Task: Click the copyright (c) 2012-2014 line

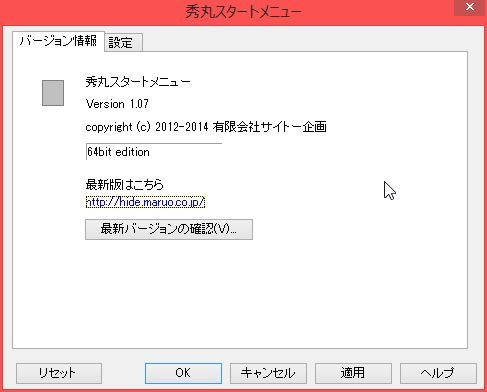Action: point(206,127)
